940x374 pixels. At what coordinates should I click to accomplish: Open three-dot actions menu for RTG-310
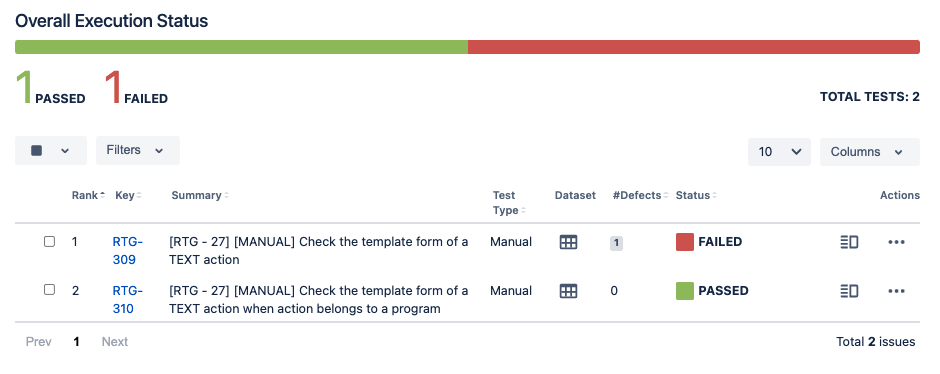[896, 291]
